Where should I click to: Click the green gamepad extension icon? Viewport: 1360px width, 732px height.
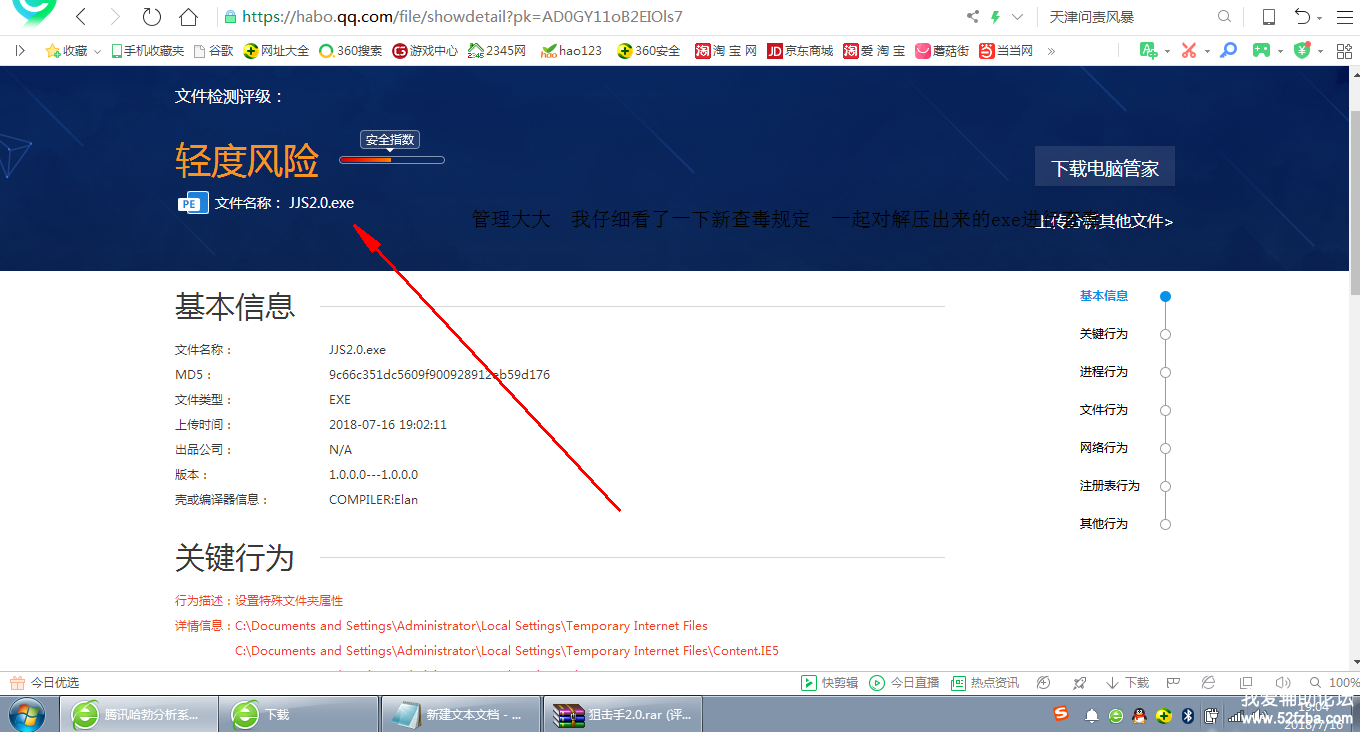(1262, 50)
